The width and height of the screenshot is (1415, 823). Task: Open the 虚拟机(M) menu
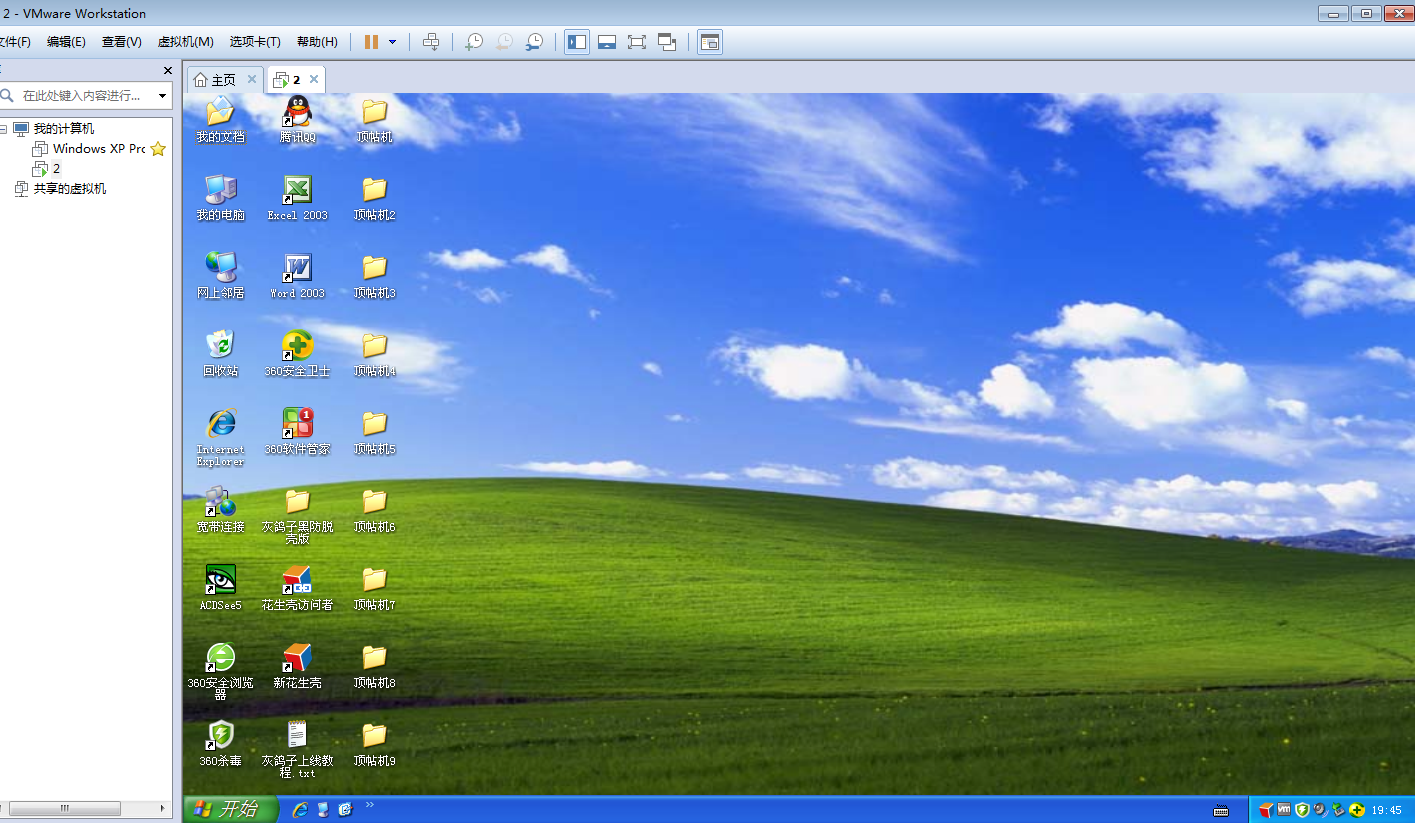[185, 42]
